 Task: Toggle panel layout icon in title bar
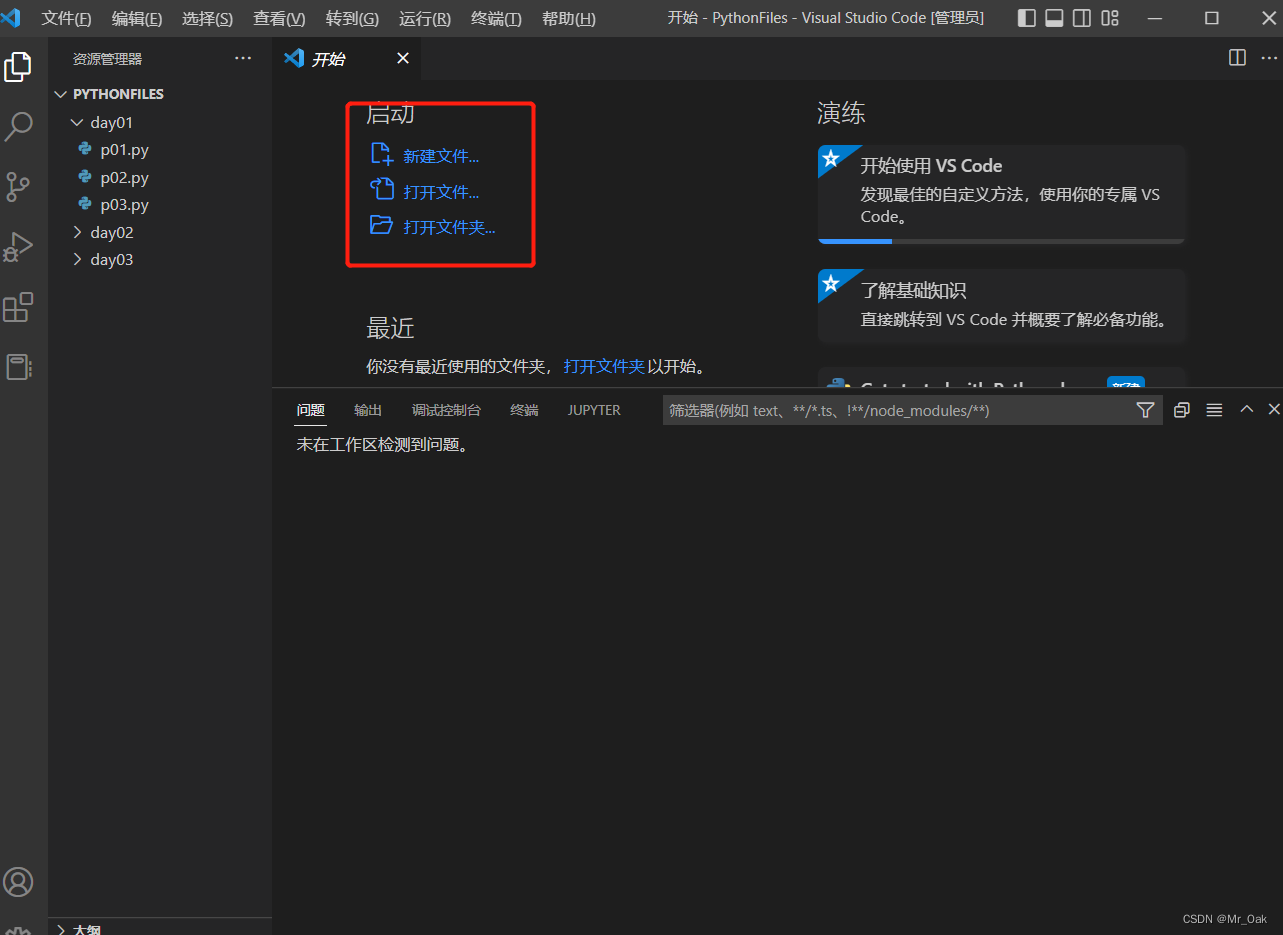coord(1054,18)
